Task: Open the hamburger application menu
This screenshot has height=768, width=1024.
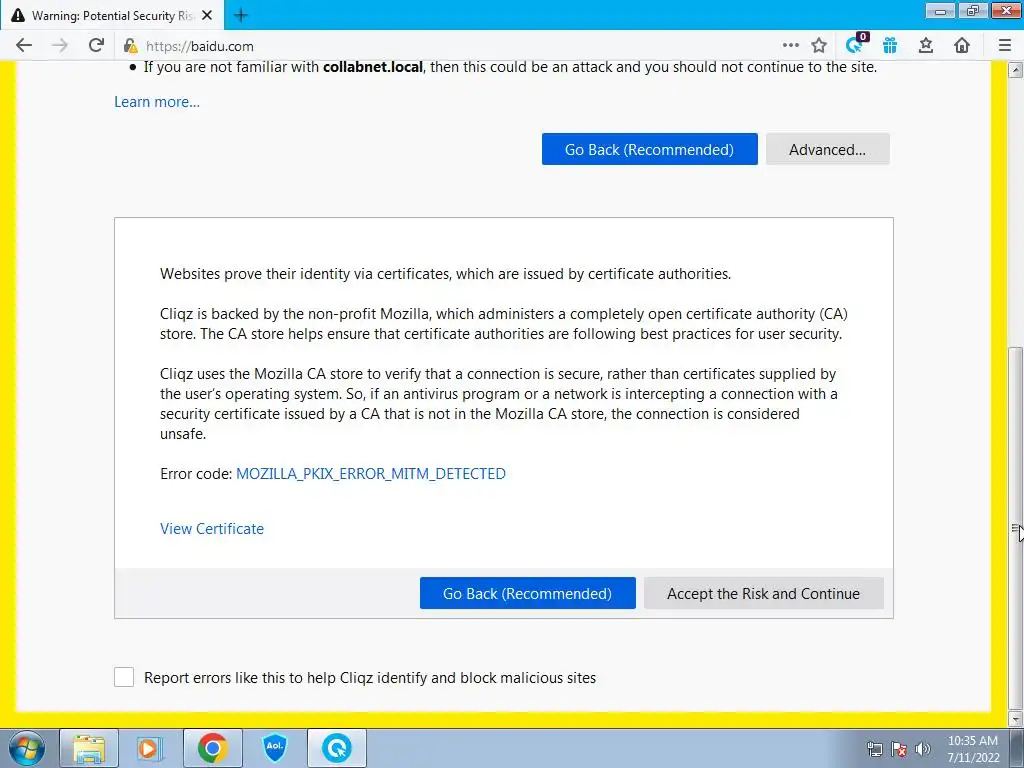Action: click(x=1004, y=45)
